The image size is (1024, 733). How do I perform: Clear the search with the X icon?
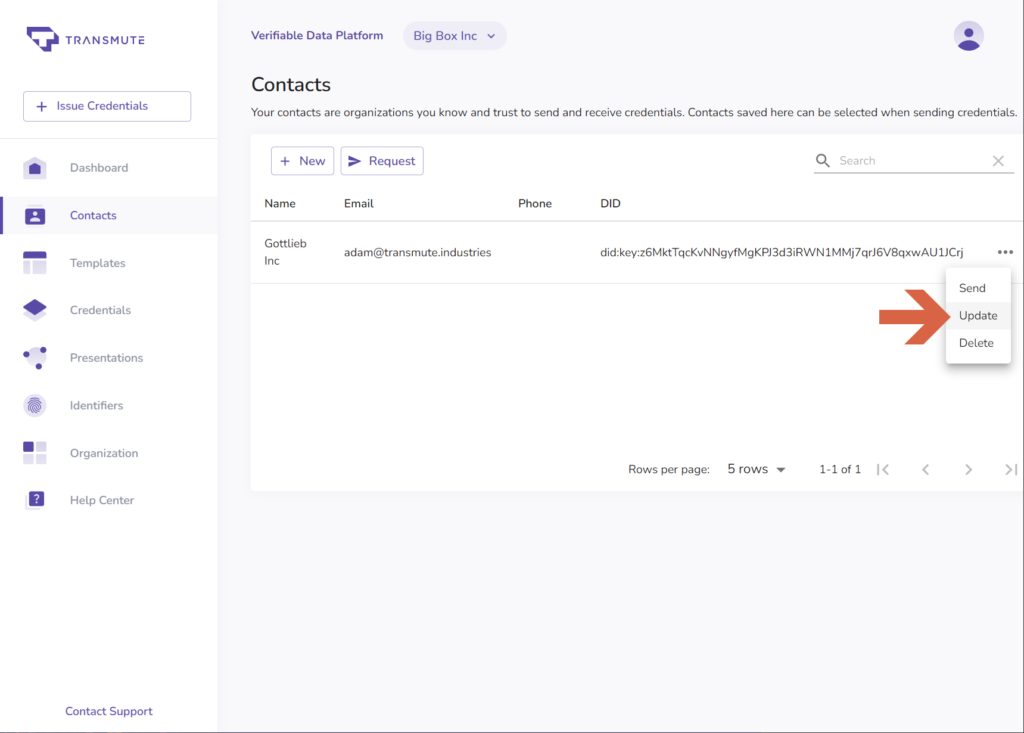tap(998, 161)
